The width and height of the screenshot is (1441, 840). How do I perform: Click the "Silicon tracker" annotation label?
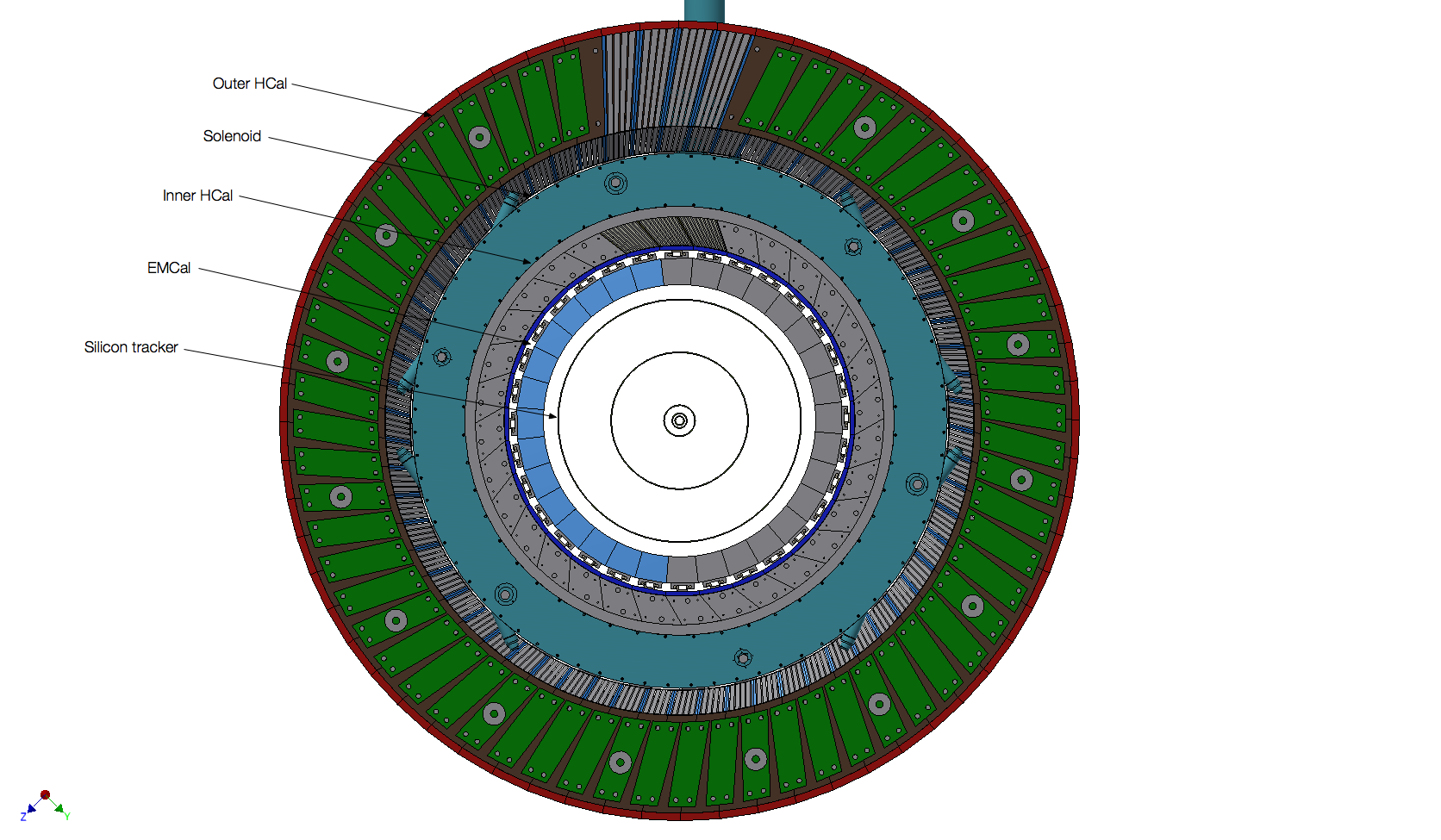point(131,347)
